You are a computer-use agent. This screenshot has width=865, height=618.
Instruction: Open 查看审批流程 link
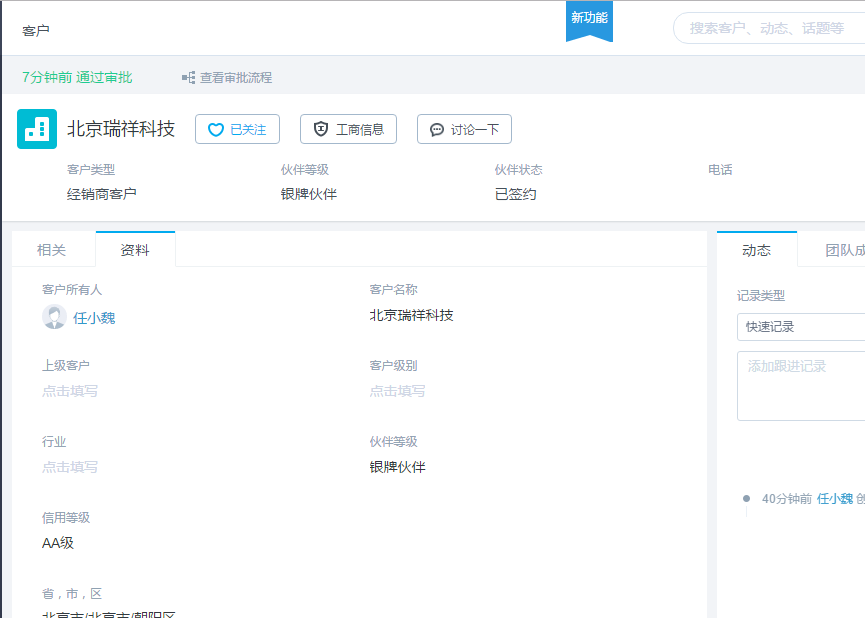pos(235,77)
